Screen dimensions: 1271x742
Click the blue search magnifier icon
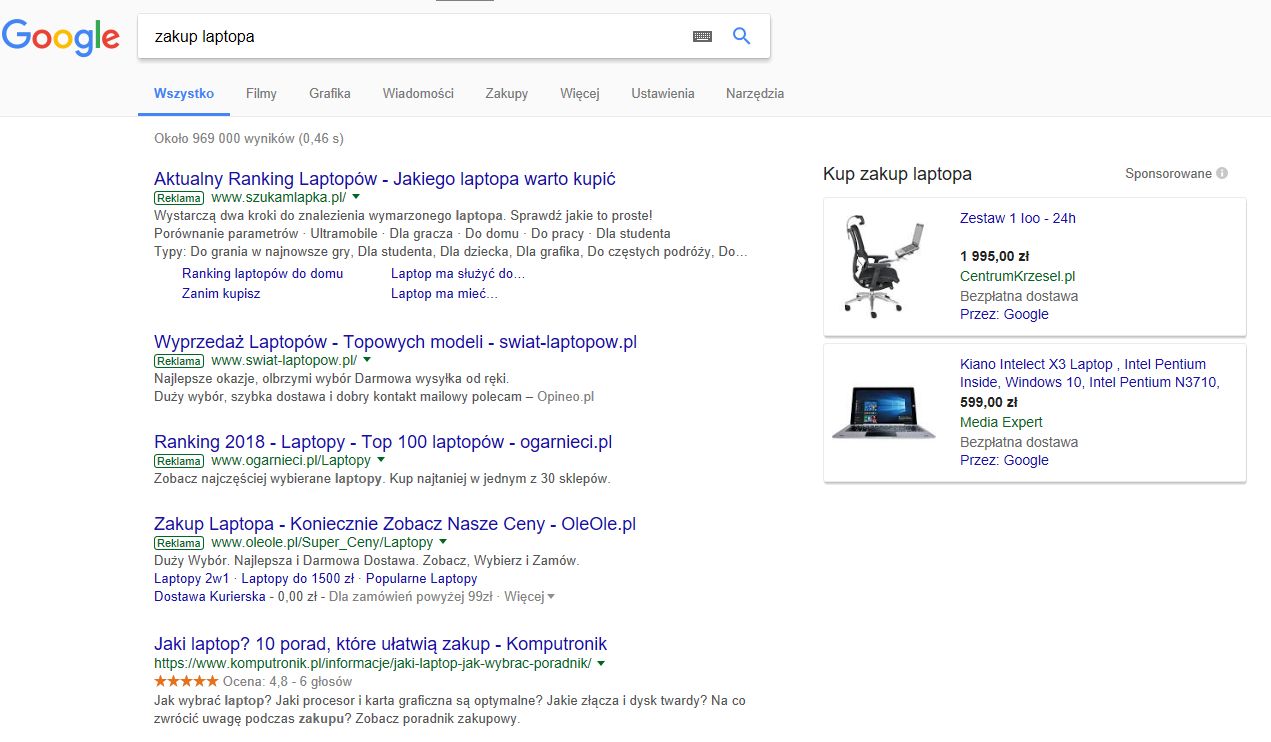coord(741,36)
